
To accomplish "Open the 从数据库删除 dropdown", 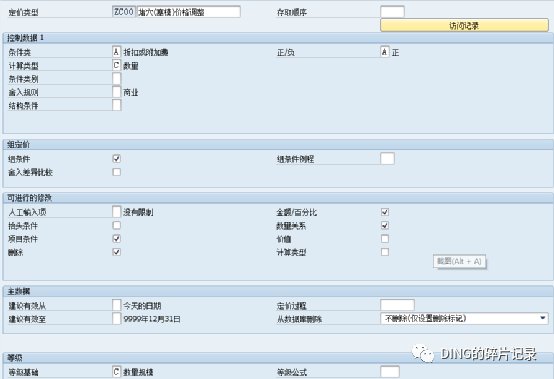I will pos(464,319).
